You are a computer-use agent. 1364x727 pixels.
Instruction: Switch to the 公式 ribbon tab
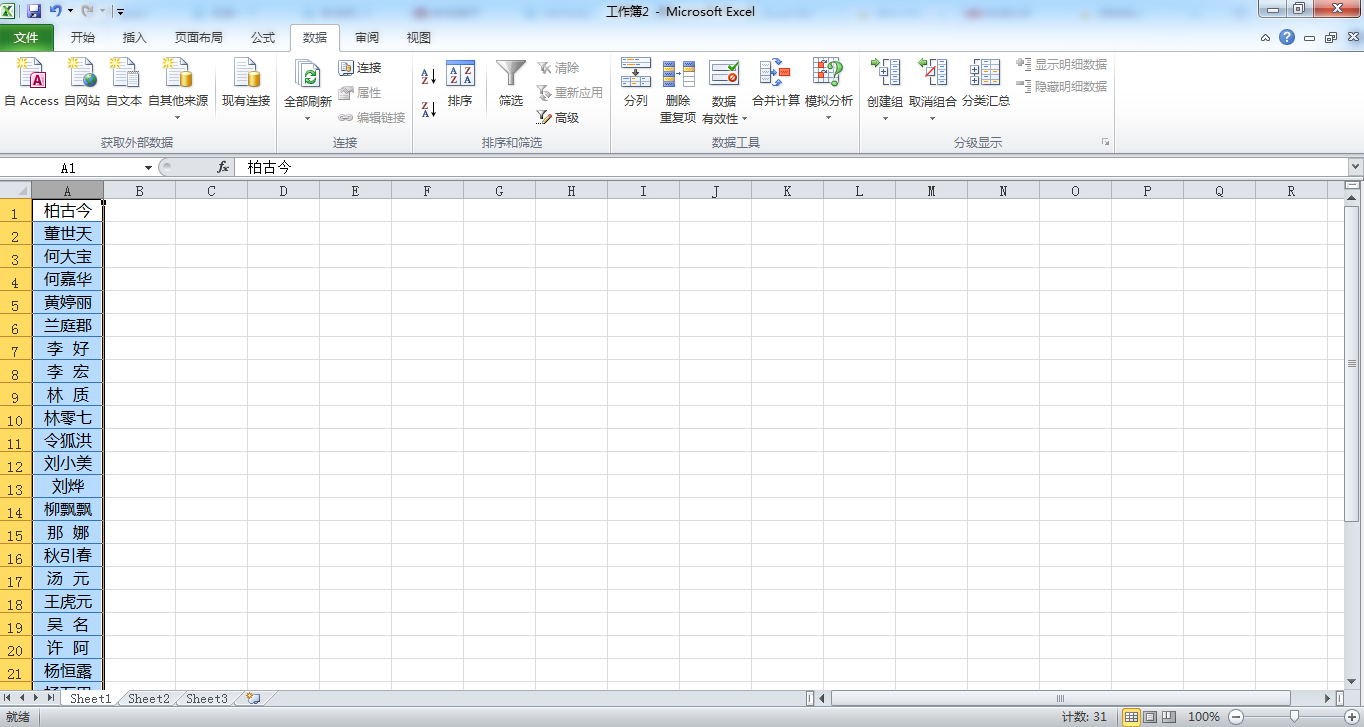click(263, 37)
